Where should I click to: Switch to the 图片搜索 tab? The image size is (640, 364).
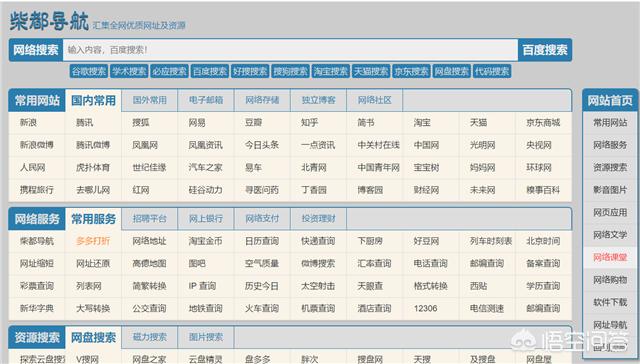click(206, 337)
